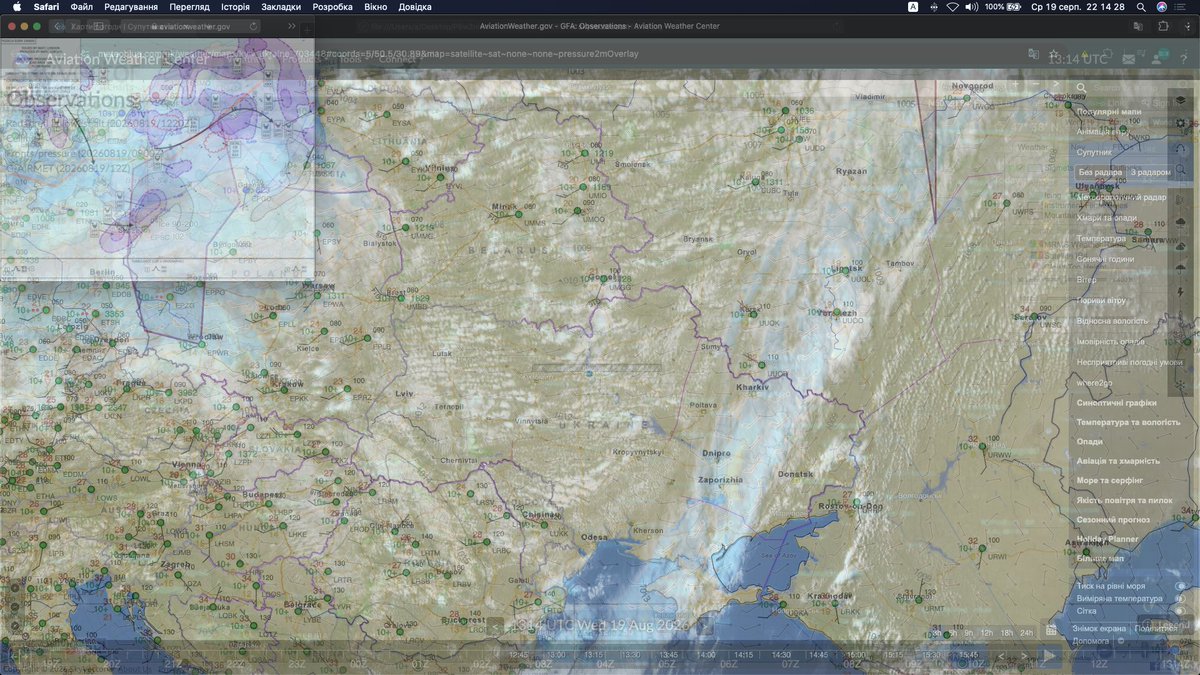Select Пориви вітру map
This screenshot has height=675, width=1200.
click(1102, 300)
